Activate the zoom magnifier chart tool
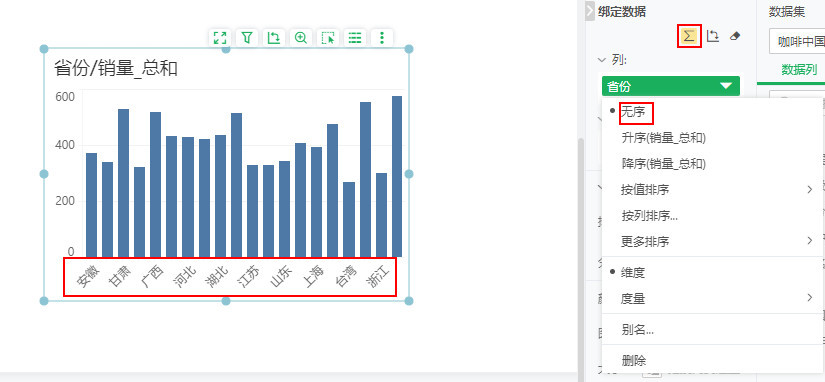Image resolution: width=825 pixels, height=382 pixels. [301, 37]
